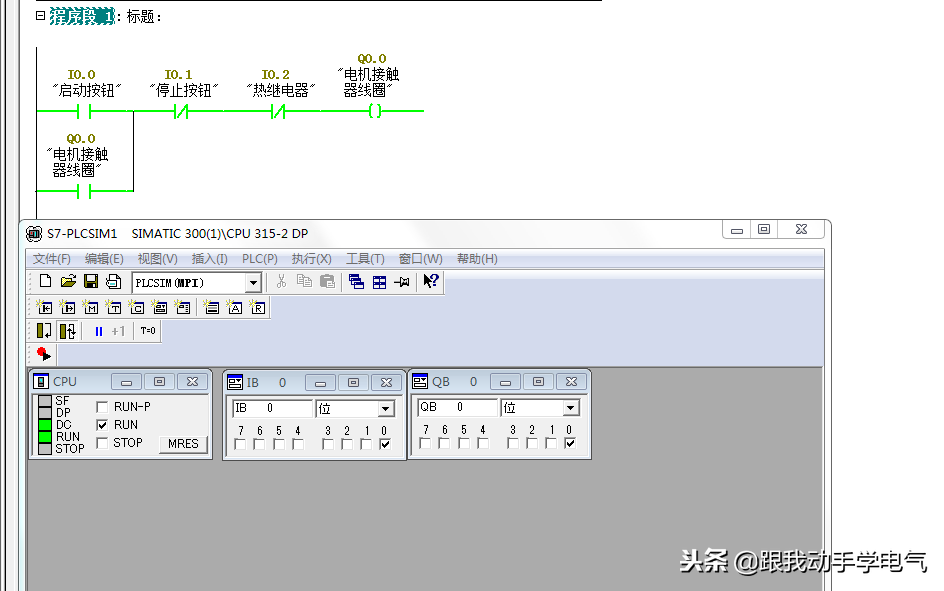The height and width of the screenshot is (591, 944).
Task: Save the simulation with the floppy icon
Action: click(91, 282)
